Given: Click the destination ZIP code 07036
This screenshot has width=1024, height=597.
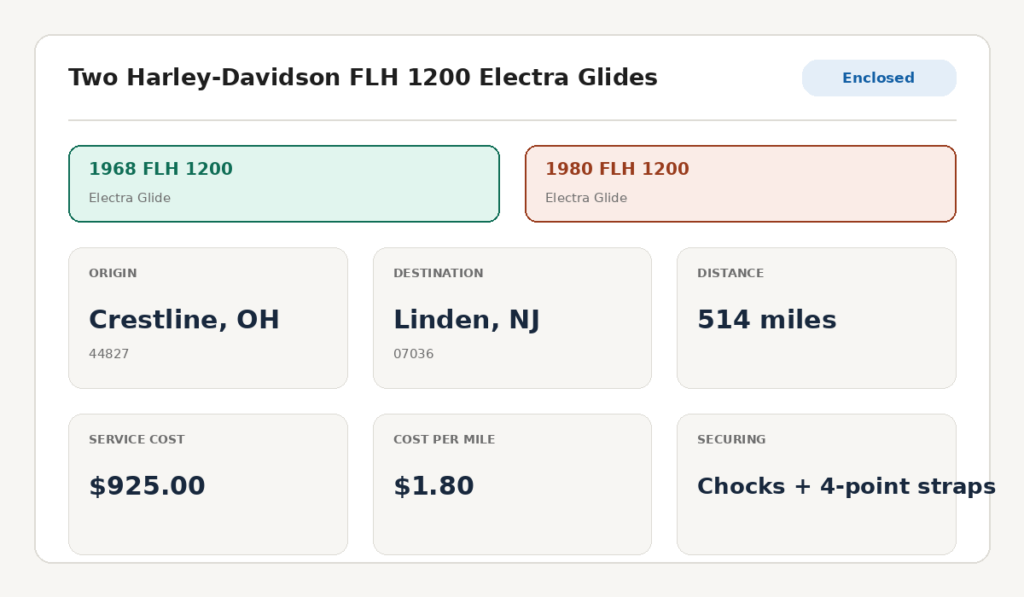Looking at the screenshot, I should click(413, 353).
